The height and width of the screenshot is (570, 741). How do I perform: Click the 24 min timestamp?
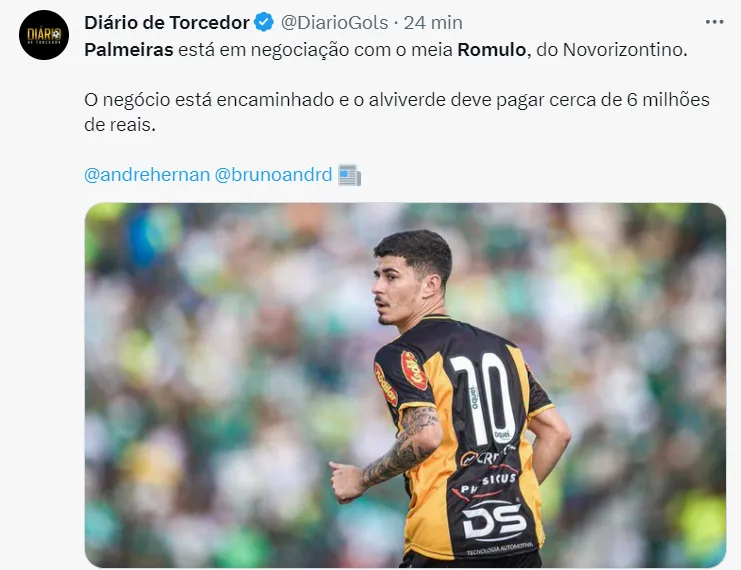click(x=433, y=22)
